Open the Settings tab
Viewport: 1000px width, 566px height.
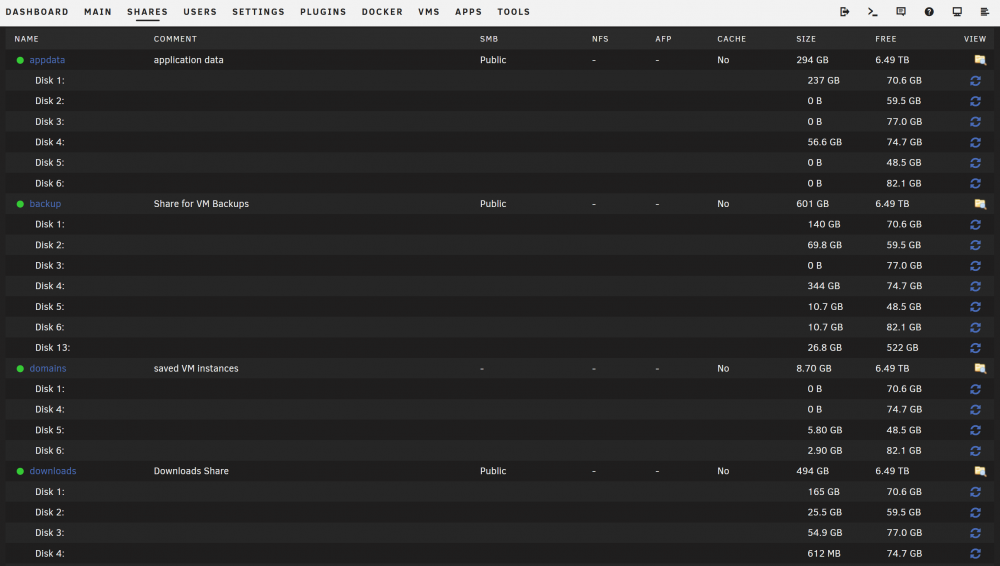pyautogui.click(x=258, y=11)
